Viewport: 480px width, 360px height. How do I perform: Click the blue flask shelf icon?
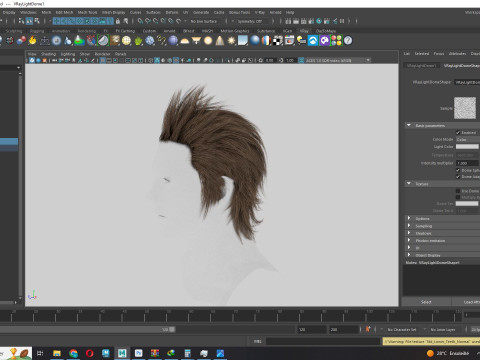coord(68,41)
